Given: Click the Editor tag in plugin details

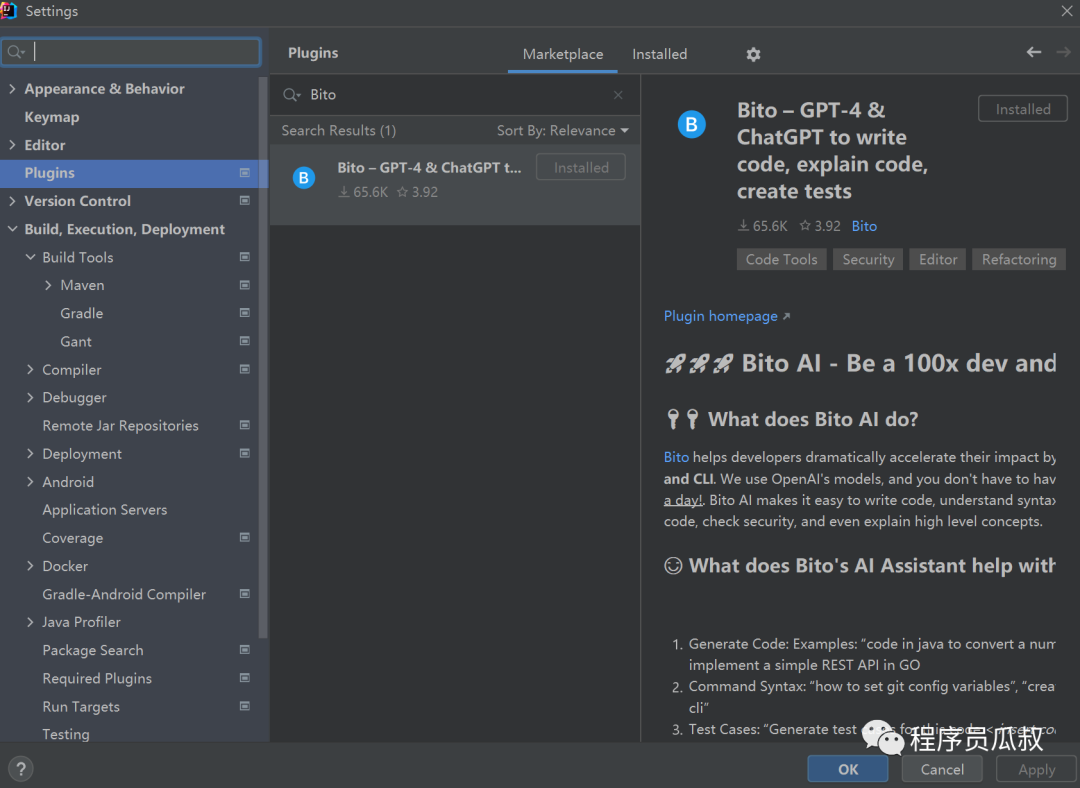Looking at the screenshot, I should (x=937, y=260).
